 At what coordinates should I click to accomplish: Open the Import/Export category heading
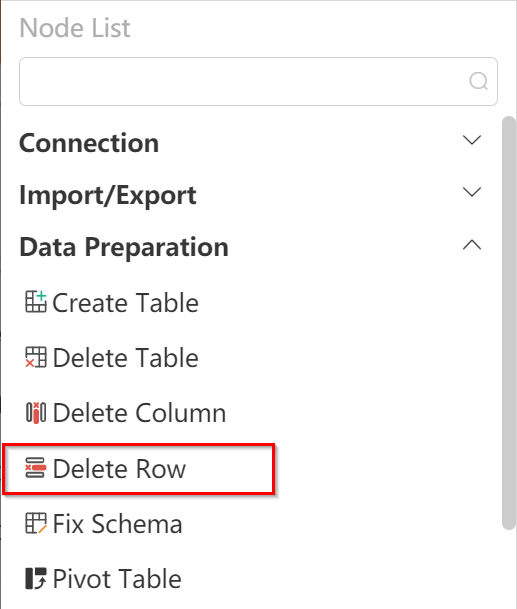(x=108, y=195)
